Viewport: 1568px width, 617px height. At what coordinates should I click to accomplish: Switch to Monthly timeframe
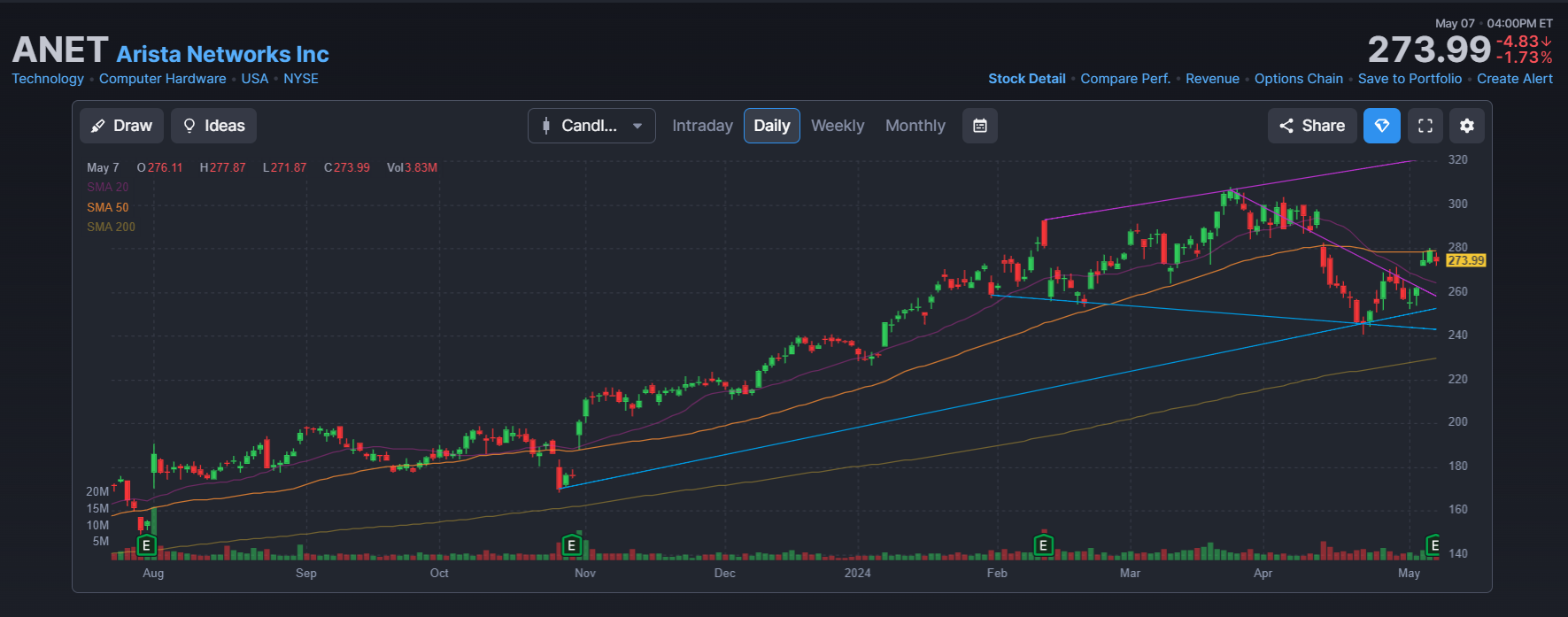click(915, 126)
